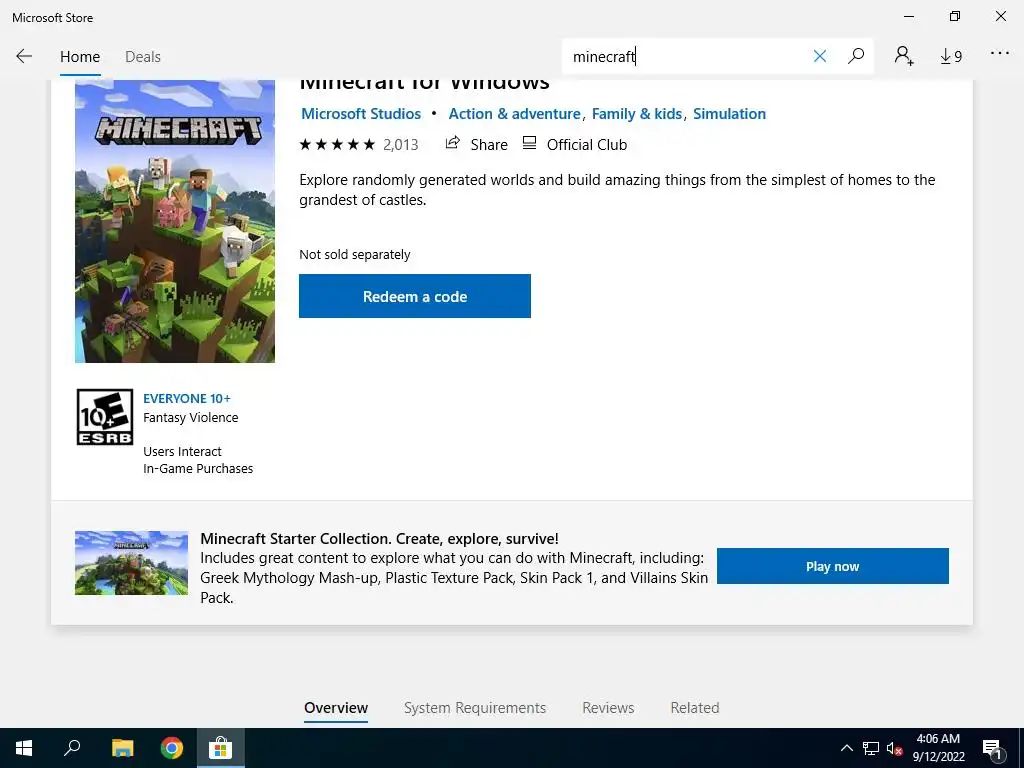Click the 'Users Interact' text

(182, 452)
